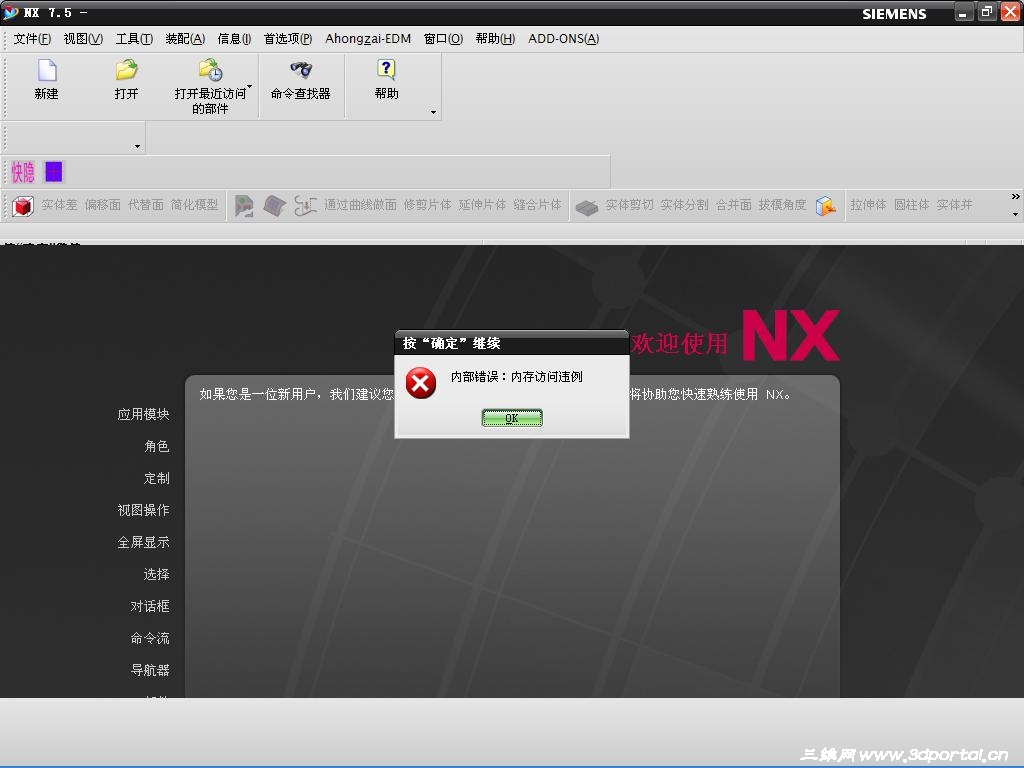This screenshot has width=1024, height=768.
Task: Select the 应用模块 welcome topic
Action: pyautogui.click(x=143, y=414)
